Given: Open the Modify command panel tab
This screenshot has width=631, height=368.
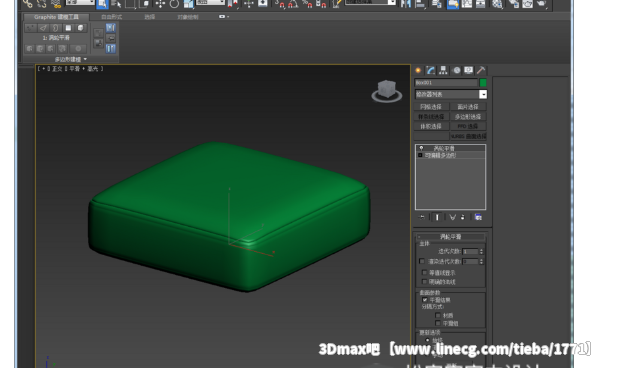Looking at the screenshot, I should click(x=431, y=70).
